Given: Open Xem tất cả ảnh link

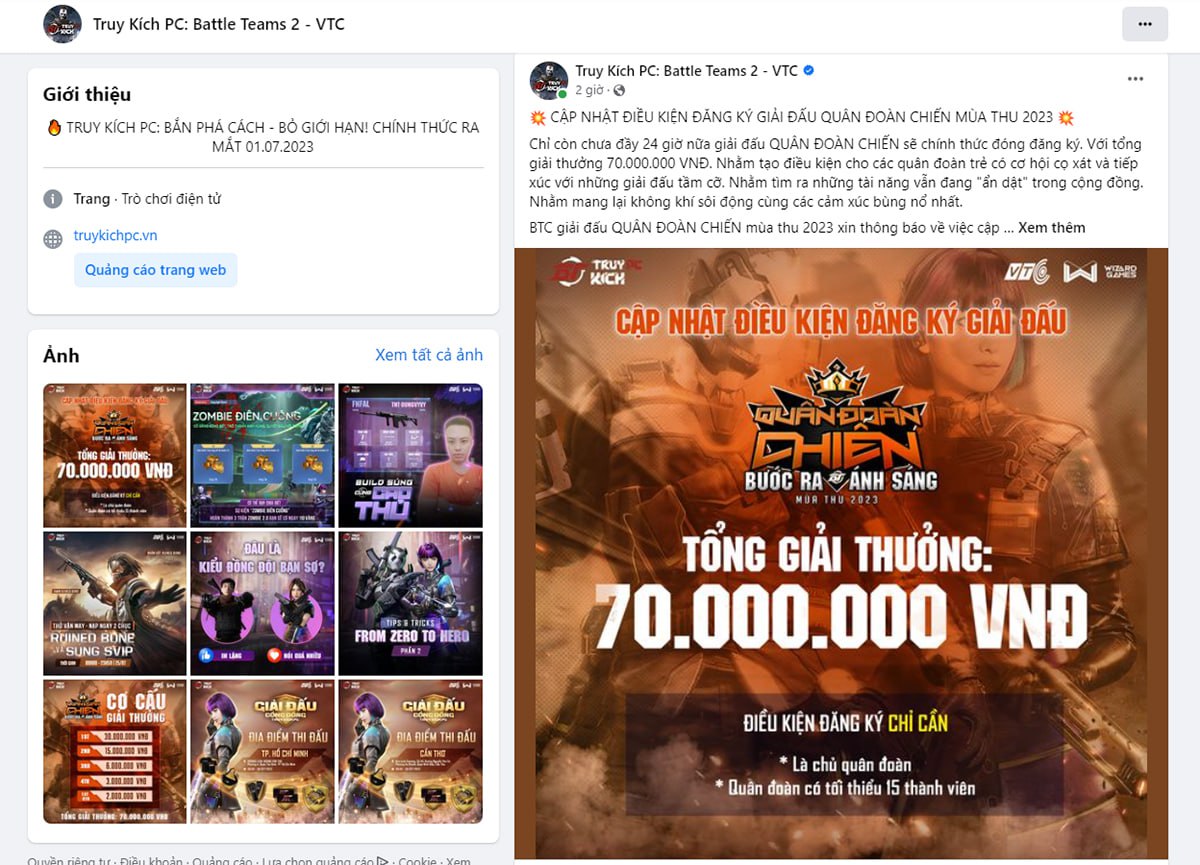Looking at the screenshot, I should [429, 355].
